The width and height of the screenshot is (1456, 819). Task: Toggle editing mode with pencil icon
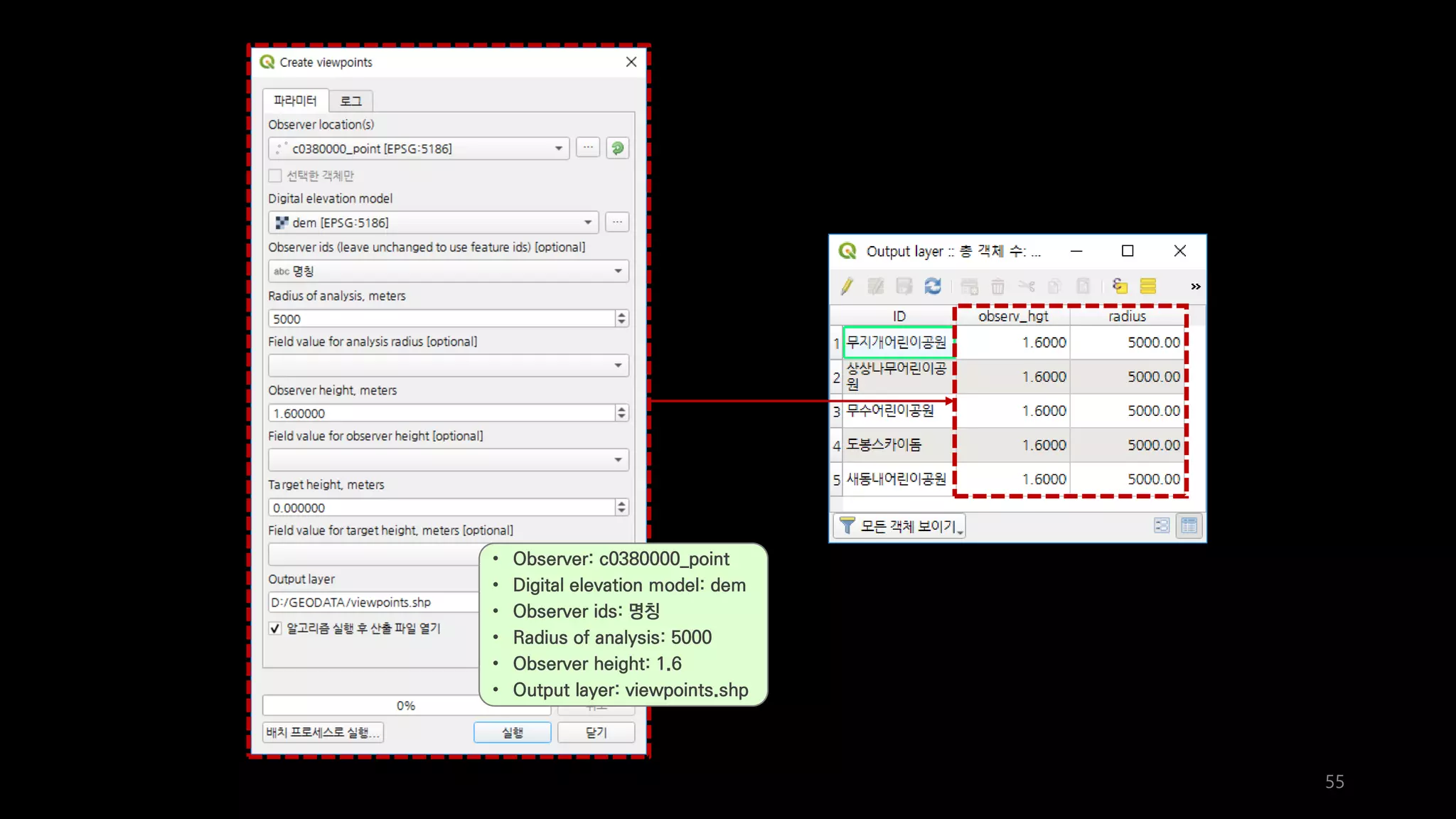coord(846,287)
